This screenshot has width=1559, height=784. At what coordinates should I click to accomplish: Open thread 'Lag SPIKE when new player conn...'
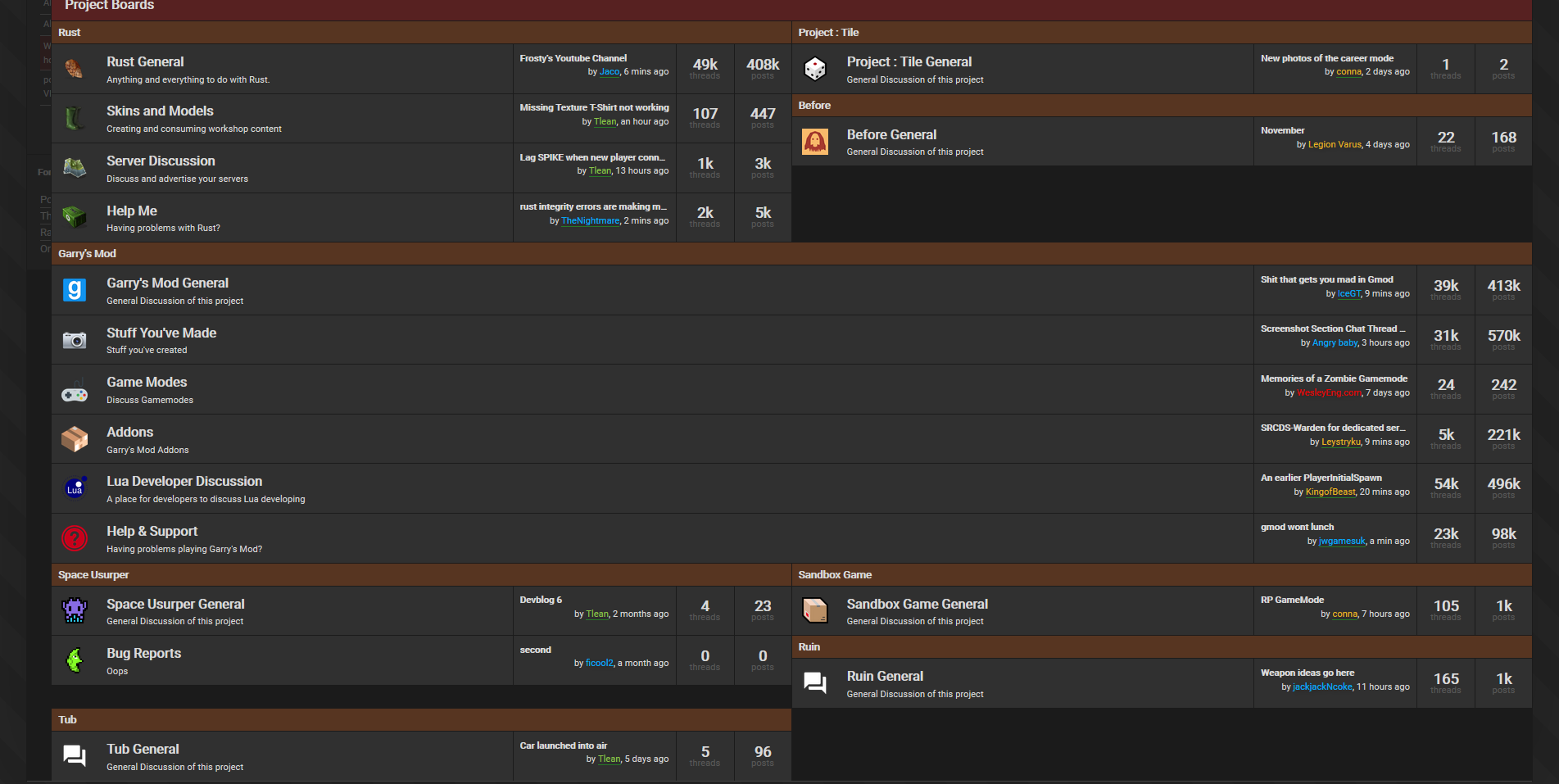(592, 157)
